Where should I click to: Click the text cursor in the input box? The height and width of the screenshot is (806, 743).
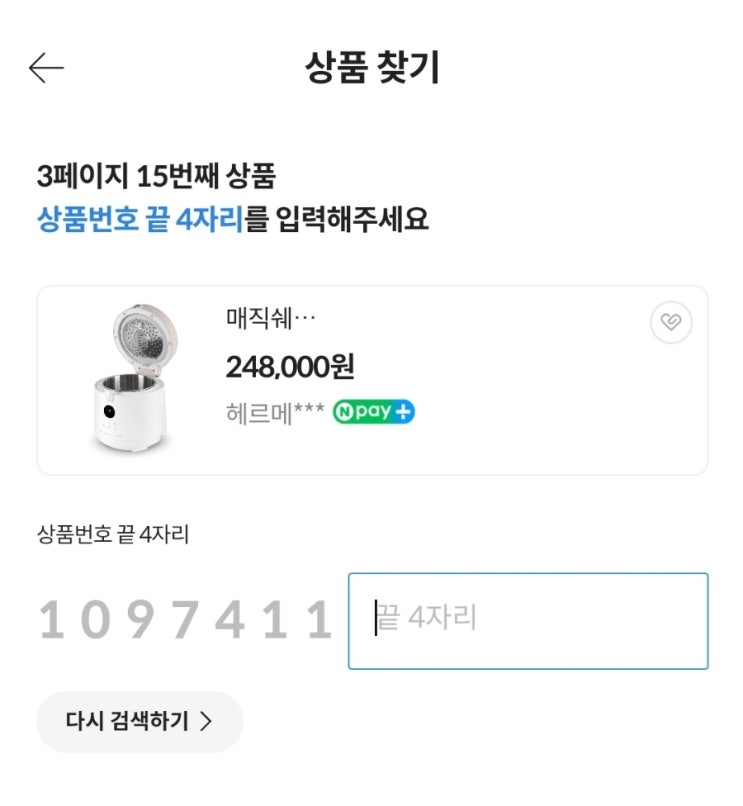click(377, 619)
